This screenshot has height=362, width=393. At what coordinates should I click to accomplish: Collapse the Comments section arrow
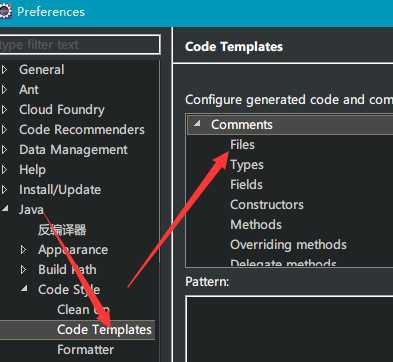tap(197, 124)
